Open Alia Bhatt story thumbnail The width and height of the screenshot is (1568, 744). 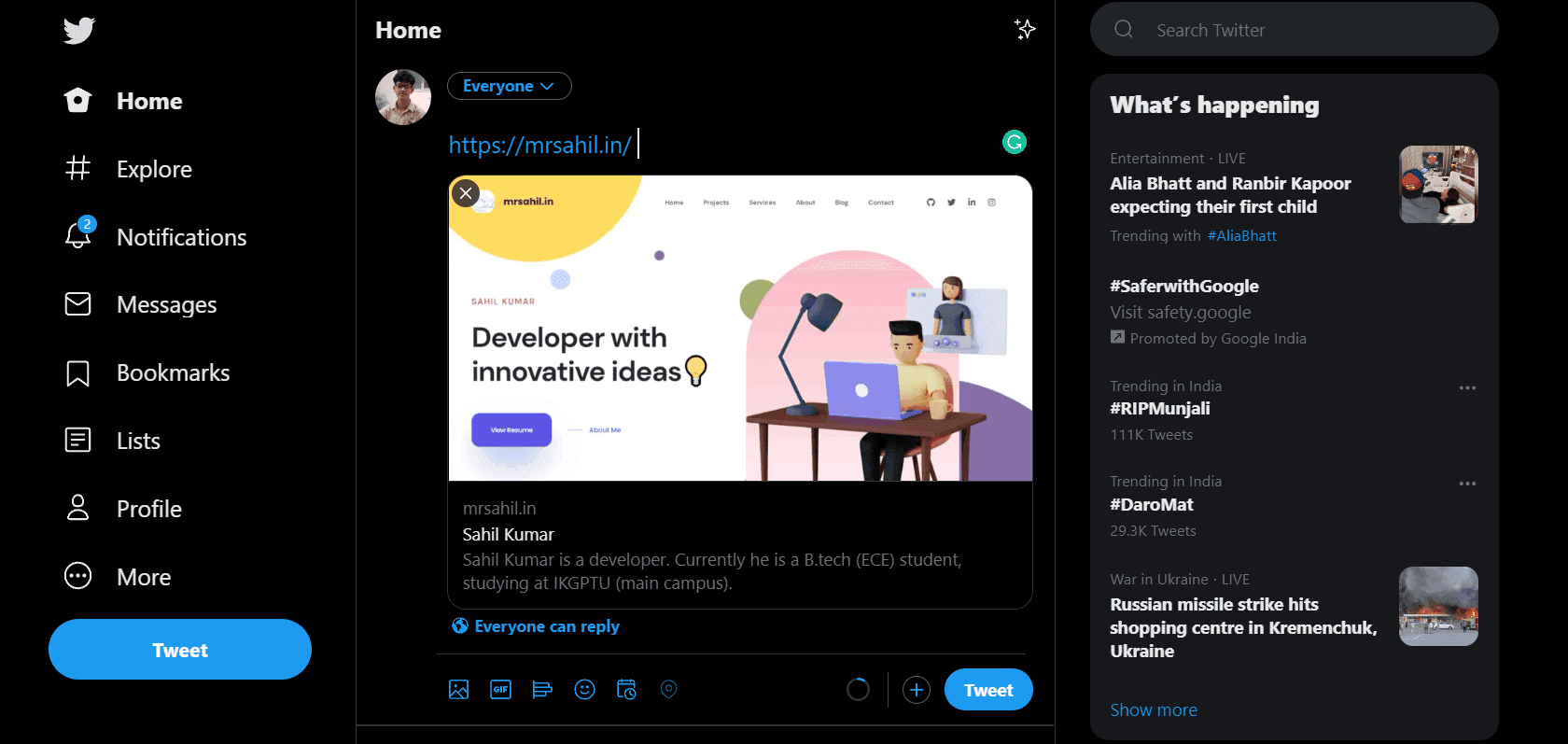pyautogui.click(x=1438, y=184)
